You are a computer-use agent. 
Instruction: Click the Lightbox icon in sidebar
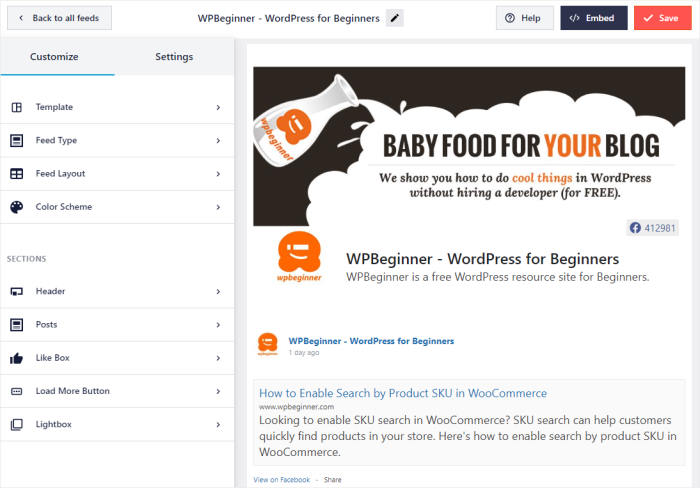pos(16,424)
